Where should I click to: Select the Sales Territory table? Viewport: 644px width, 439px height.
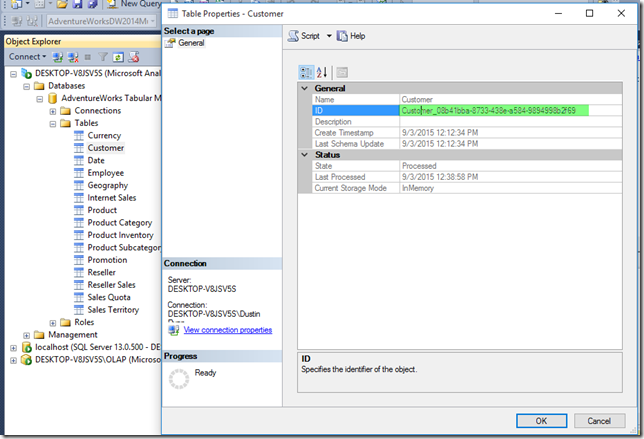point(113,310)
